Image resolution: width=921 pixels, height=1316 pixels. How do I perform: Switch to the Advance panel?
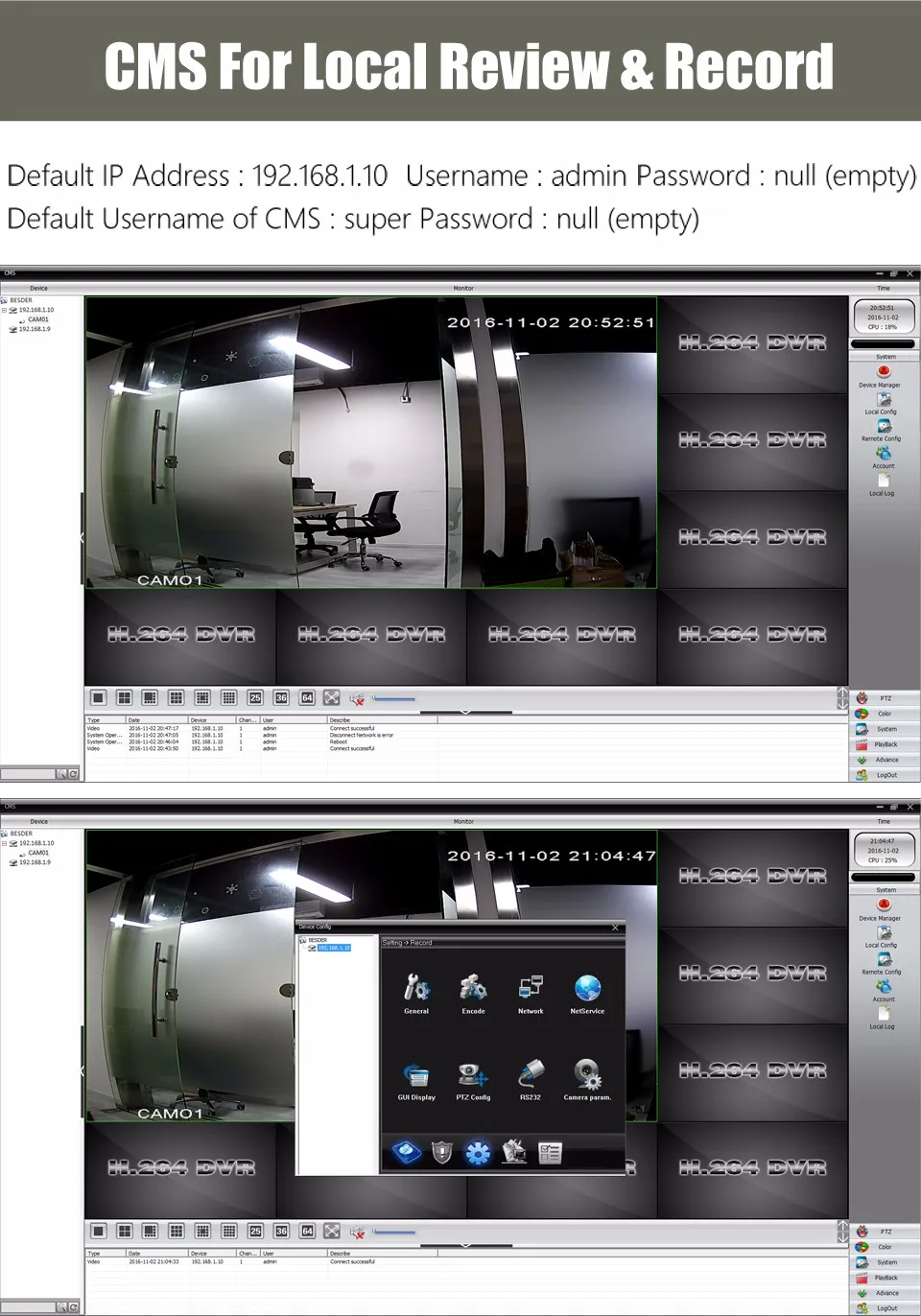[884, 760]
